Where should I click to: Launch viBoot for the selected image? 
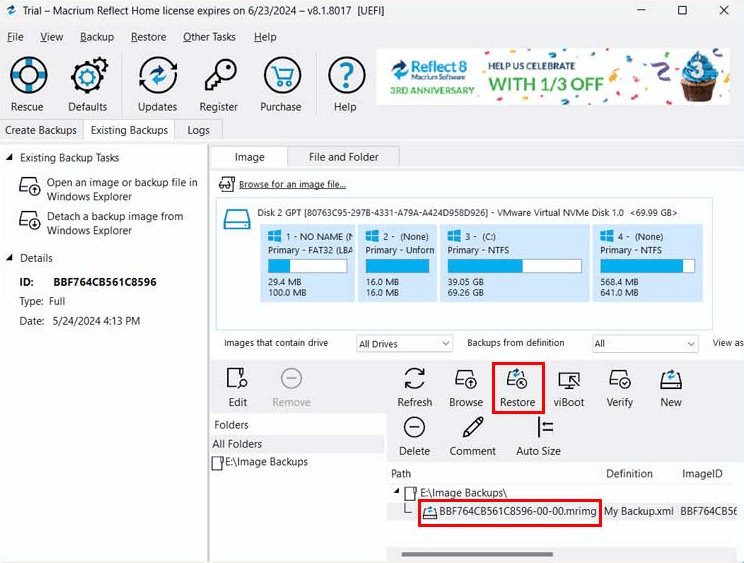tap(568, 380)
